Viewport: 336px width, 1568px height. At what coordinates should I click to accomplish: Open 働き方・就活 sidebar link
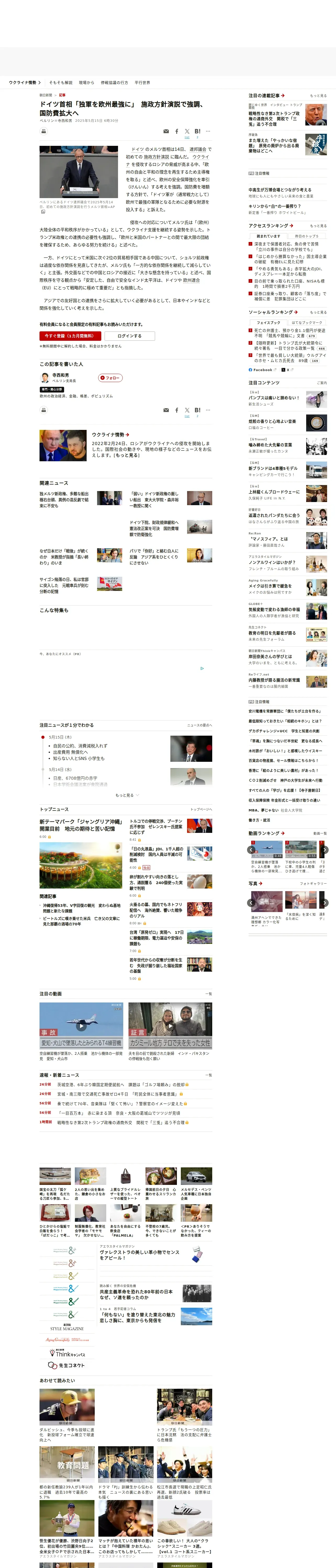(259, 820)
